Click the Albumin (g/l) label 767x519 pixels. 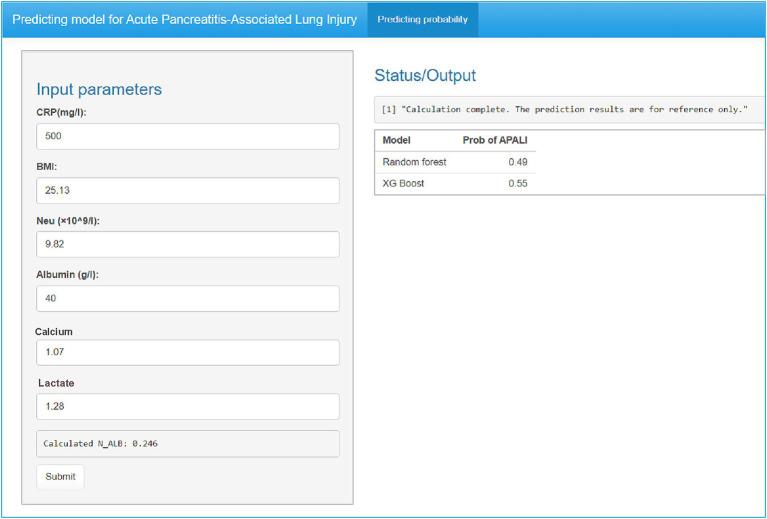(x=67, y=274)
